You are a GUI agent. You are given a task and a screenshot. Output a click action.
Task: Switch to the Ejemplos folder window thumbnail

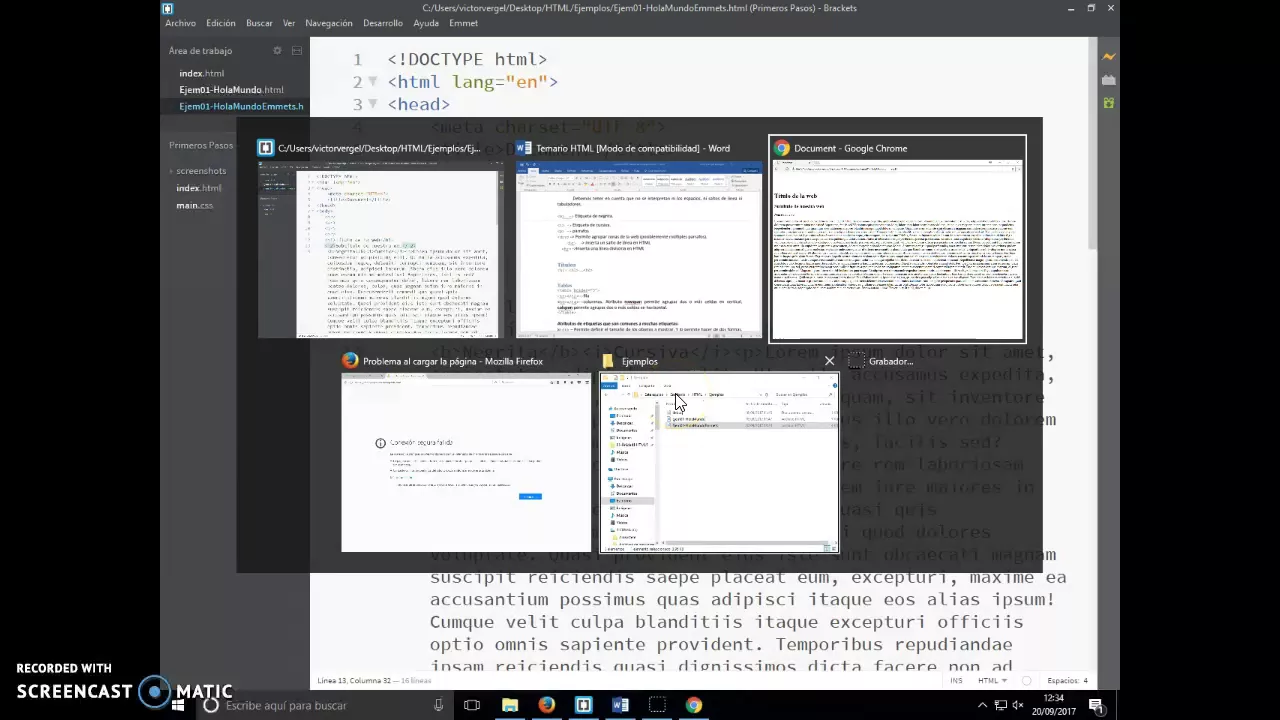coord(719,452)
